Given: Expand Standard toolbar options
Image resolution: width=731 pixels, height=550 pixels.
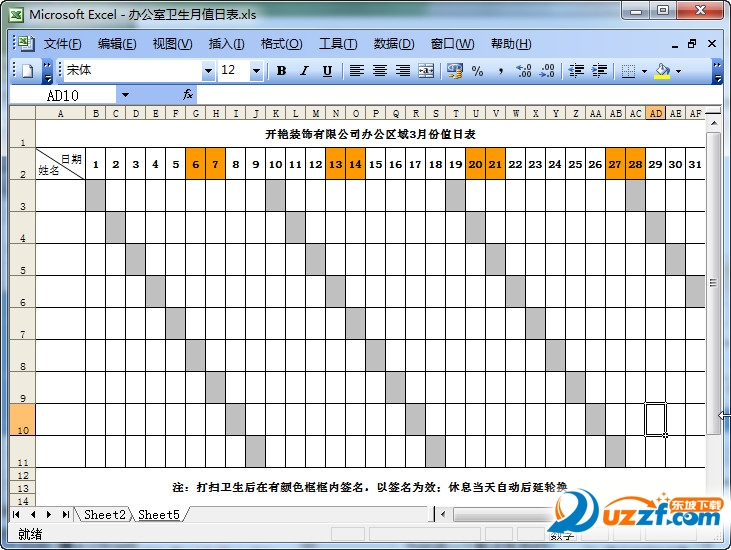Looking at the screenshot, I should [x=48, y=71].
